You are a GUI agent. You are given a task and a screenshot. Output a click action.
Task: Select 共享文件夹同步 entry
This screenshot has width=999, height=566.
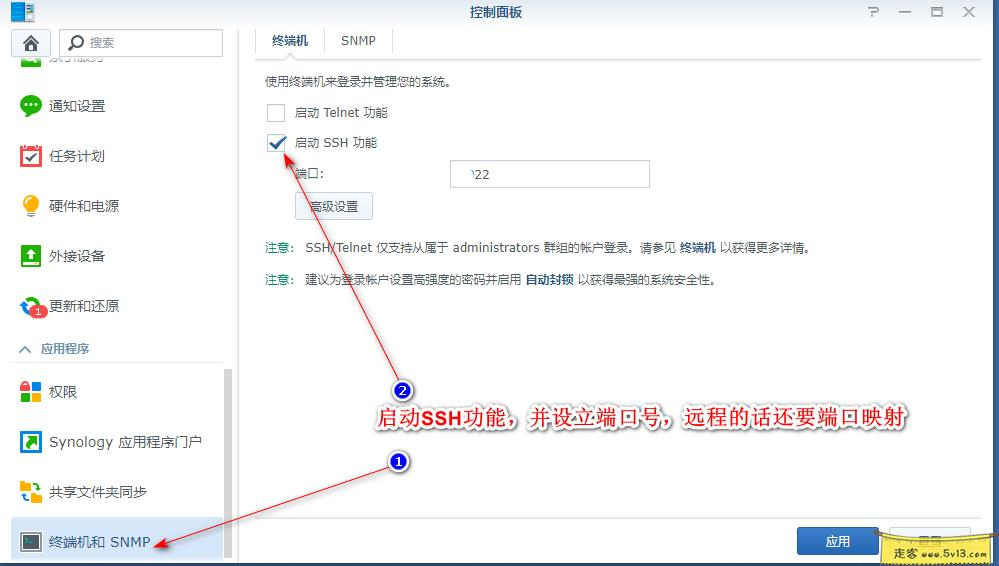[x=117, y=492]
